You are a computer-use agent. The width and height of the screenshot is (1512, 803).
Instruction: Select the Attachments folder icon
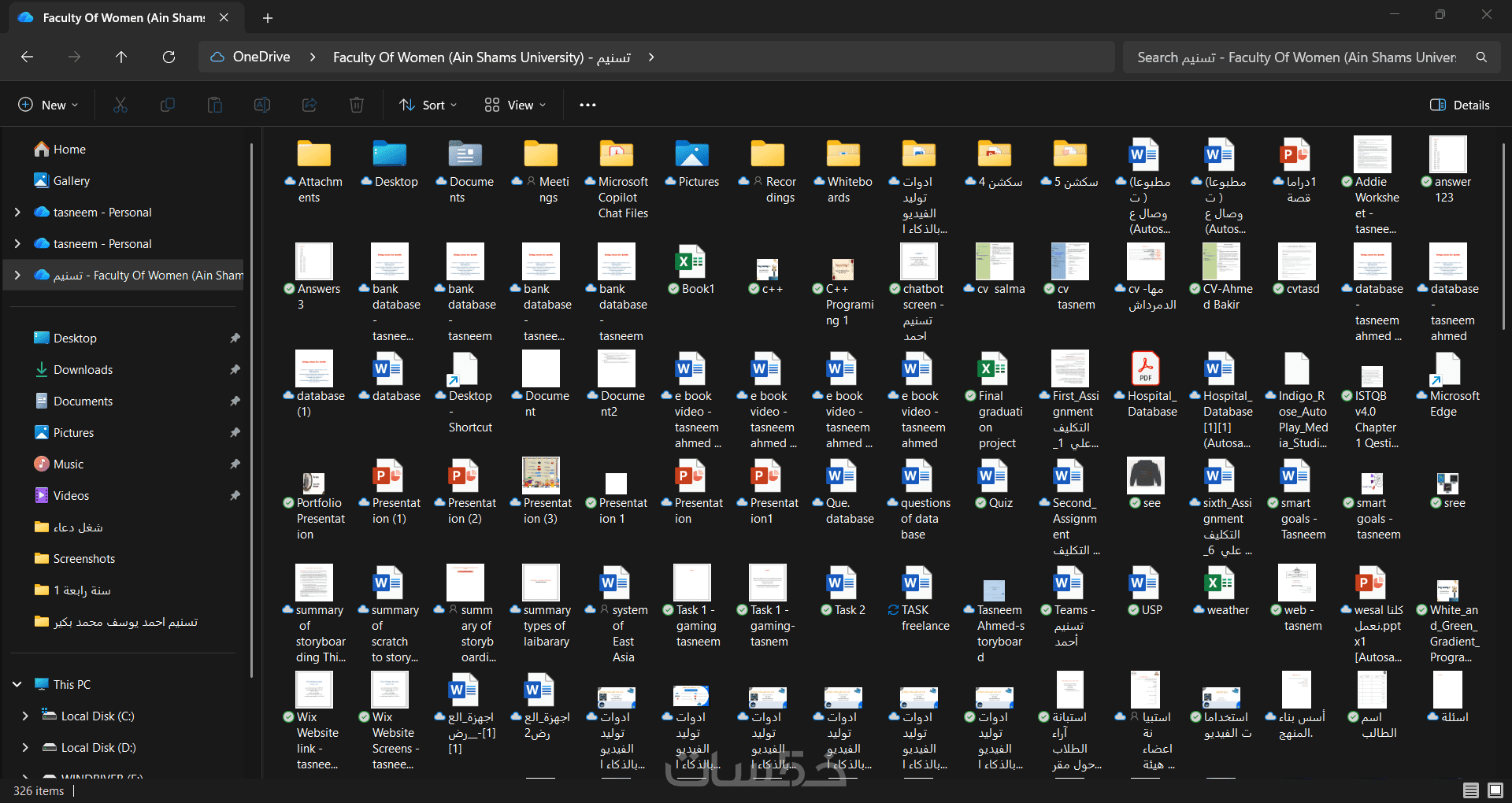pos(314,154)
